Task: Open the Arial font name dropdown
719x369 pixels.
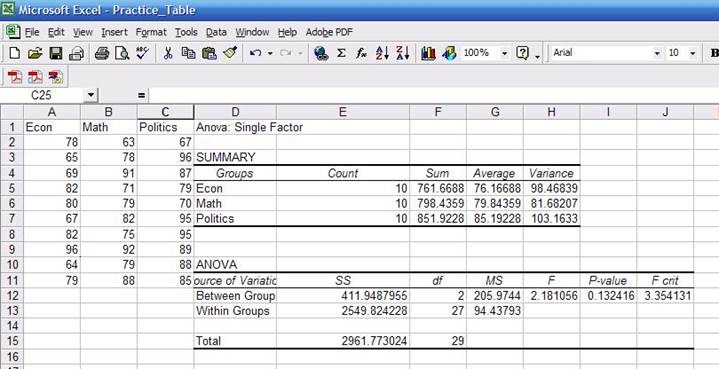Action: click(658, 53)
